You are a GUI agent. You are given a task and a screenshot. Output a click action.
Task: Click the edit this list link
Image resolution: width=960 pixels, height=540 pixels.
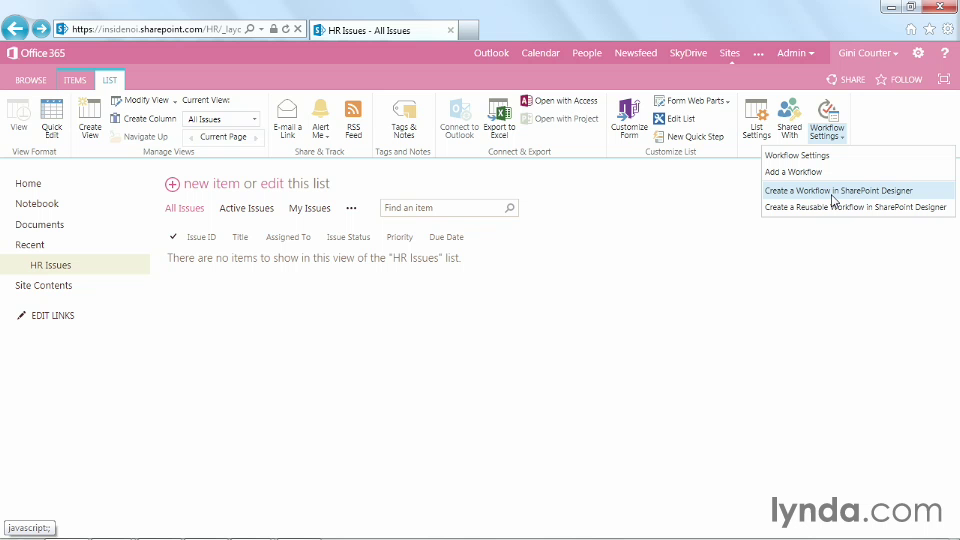[x=295, y=184]
